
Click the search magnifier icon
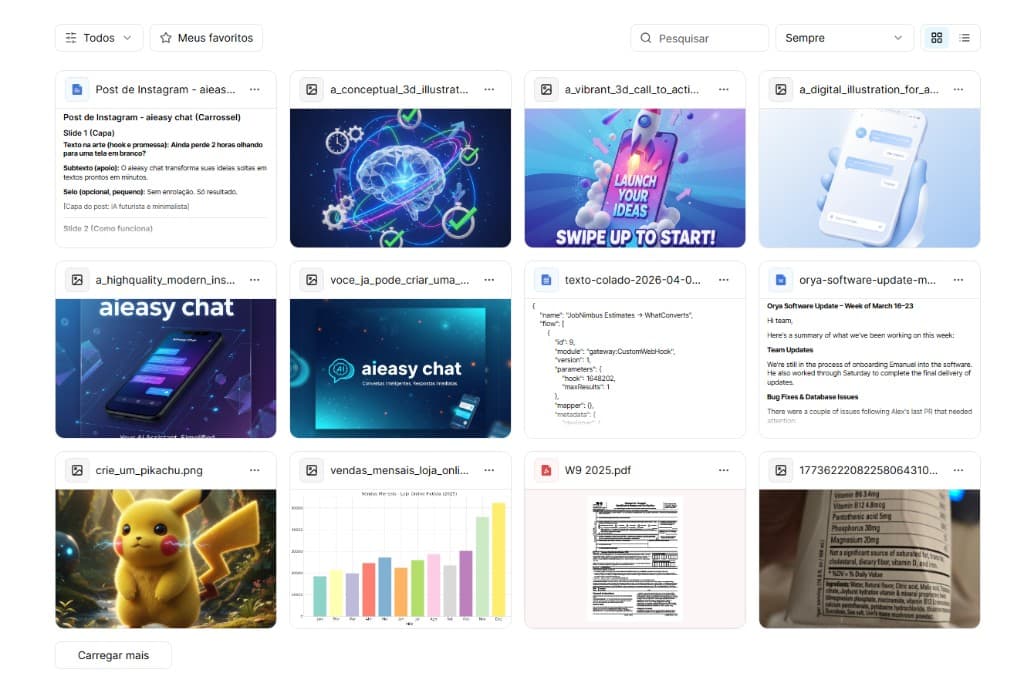[x=646, y=38]
